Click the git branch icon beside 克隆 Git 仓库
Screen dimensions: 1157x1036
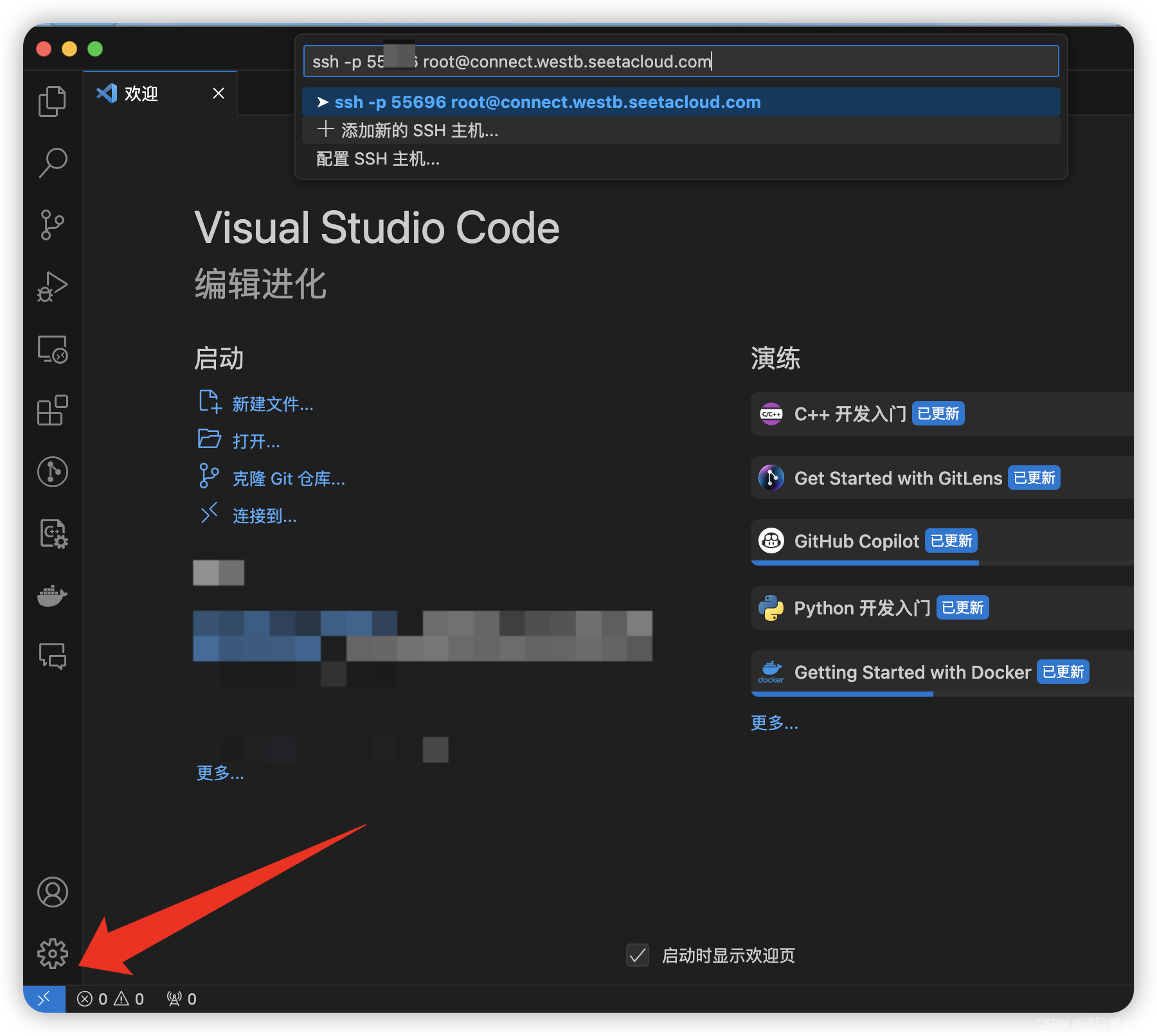point(209,476)
